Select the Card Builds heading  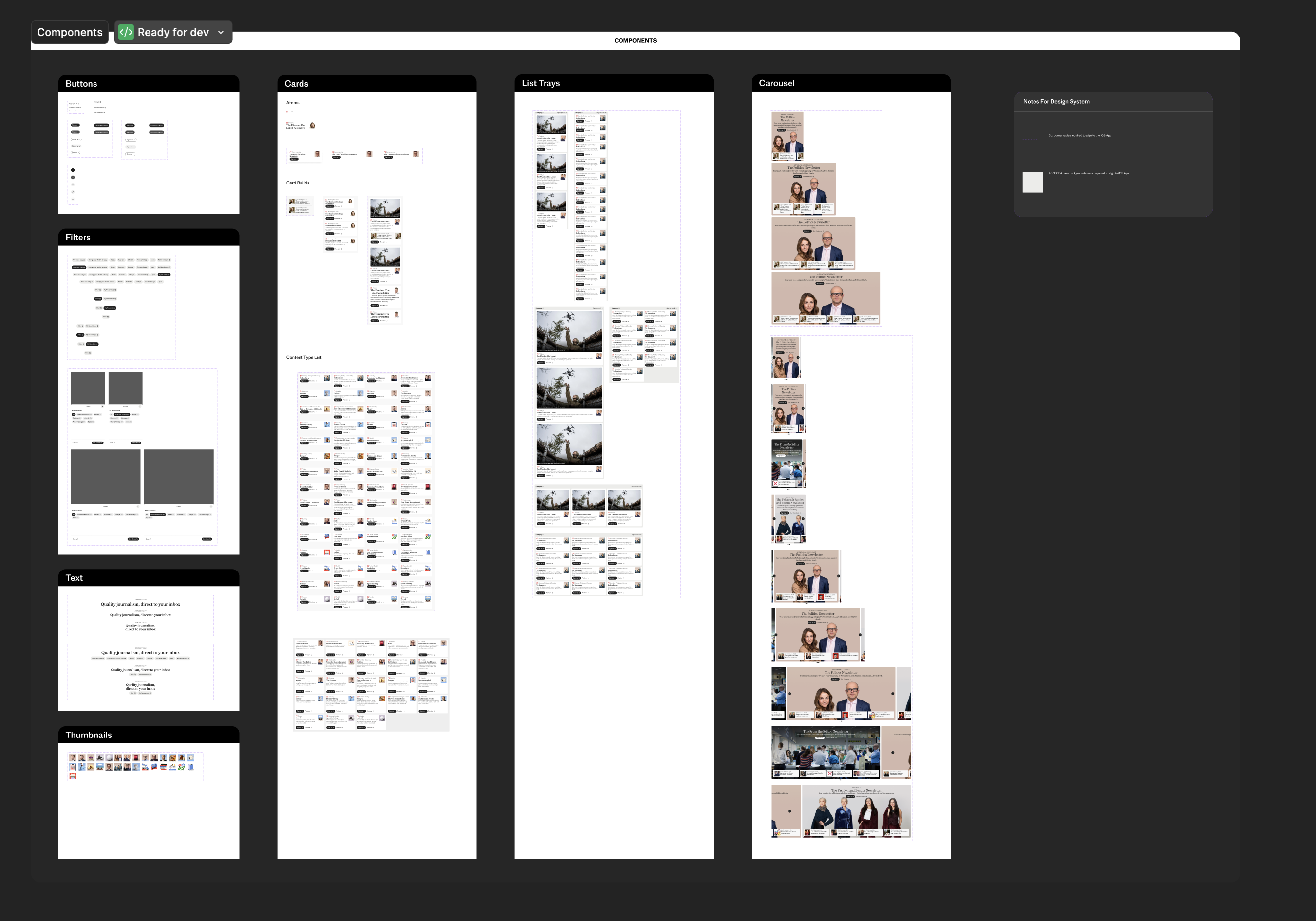click(x=298, y=183)
